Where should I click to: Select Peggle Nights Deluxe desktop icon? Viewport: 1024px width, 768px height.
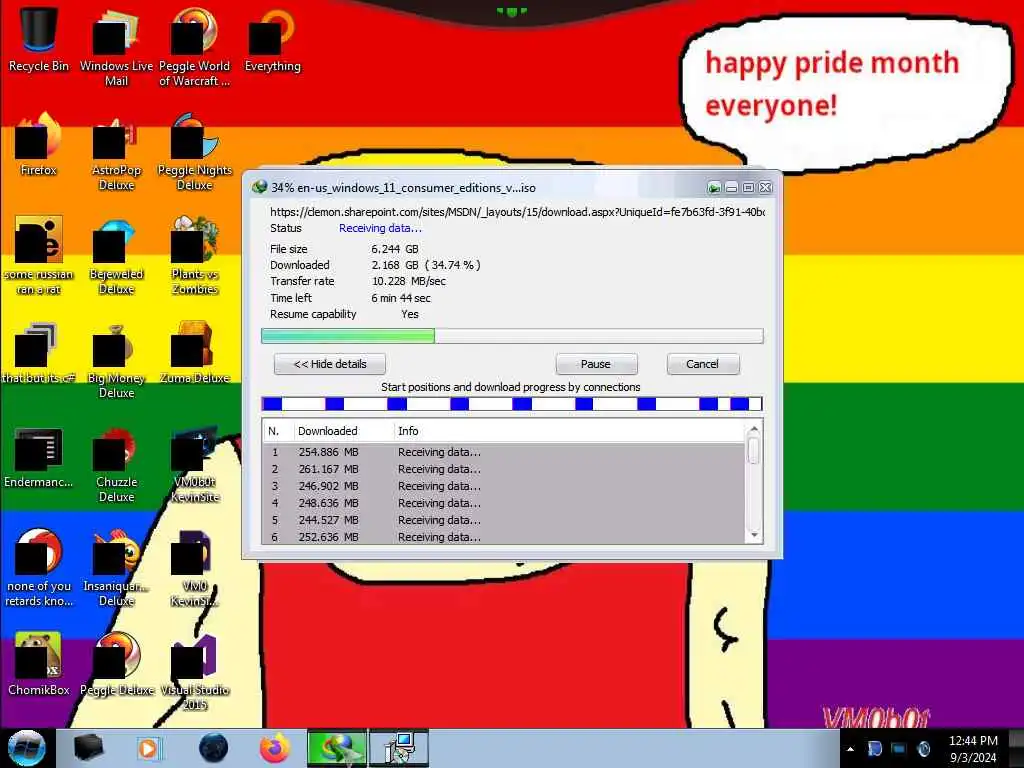click(x=194, y=152)
